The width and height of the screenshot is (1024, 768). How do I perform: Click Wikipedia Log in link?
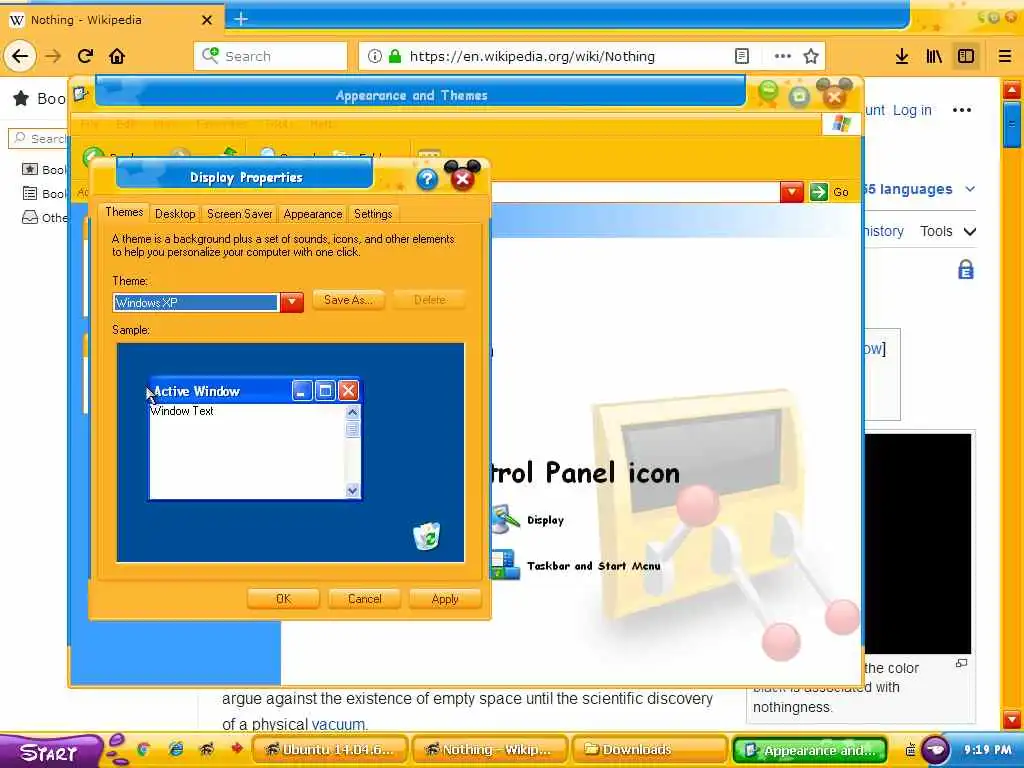(912, 110)
